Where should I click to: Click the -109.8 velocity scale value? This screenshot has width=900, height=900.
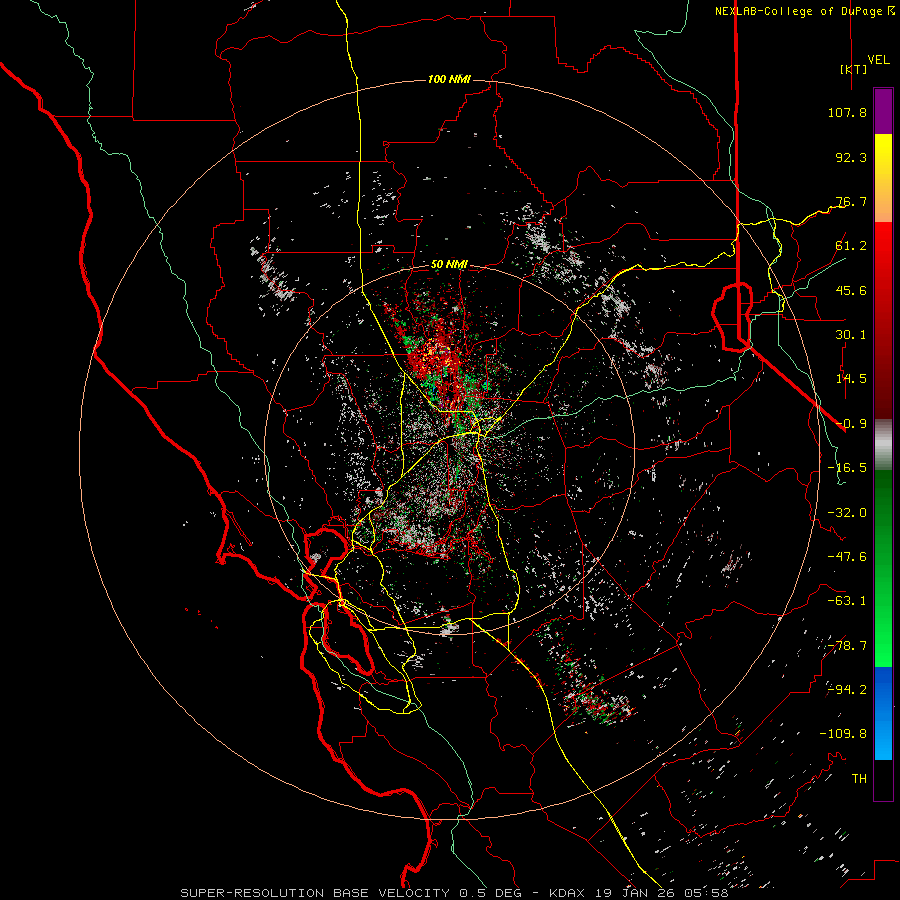843,734
